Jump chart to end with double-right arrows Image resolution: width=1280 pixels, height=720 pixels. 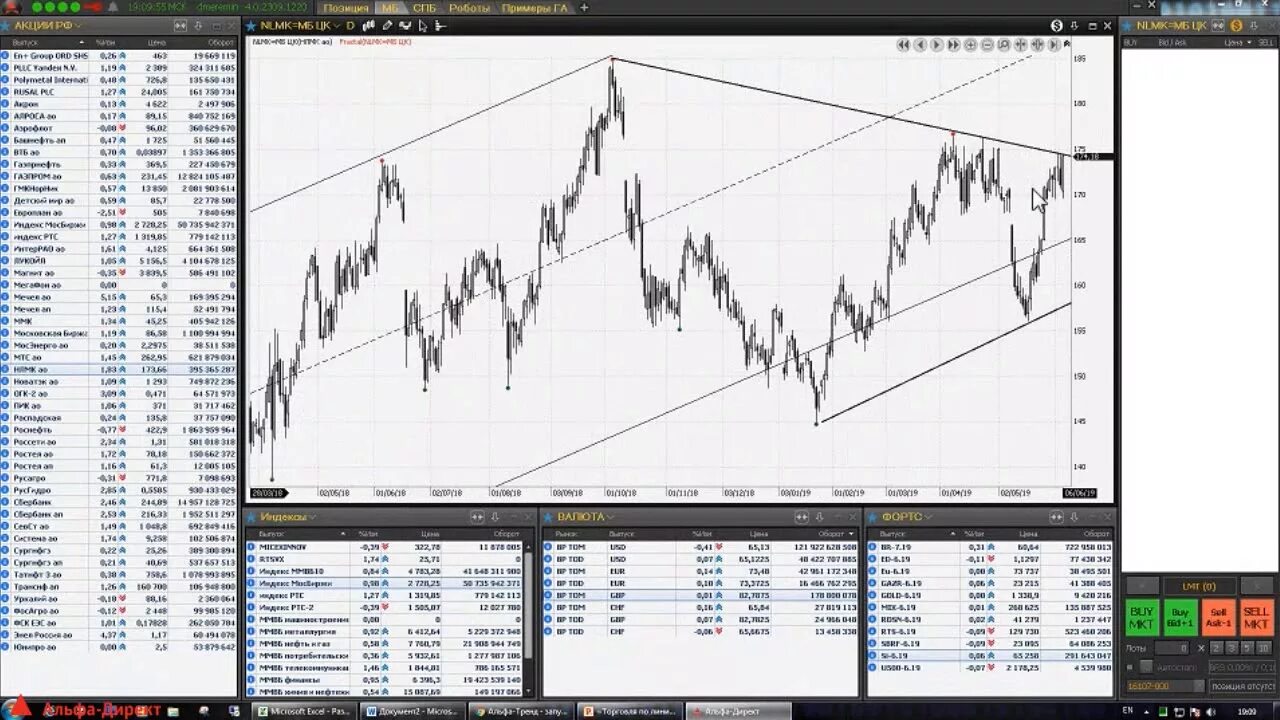[954, 45]
